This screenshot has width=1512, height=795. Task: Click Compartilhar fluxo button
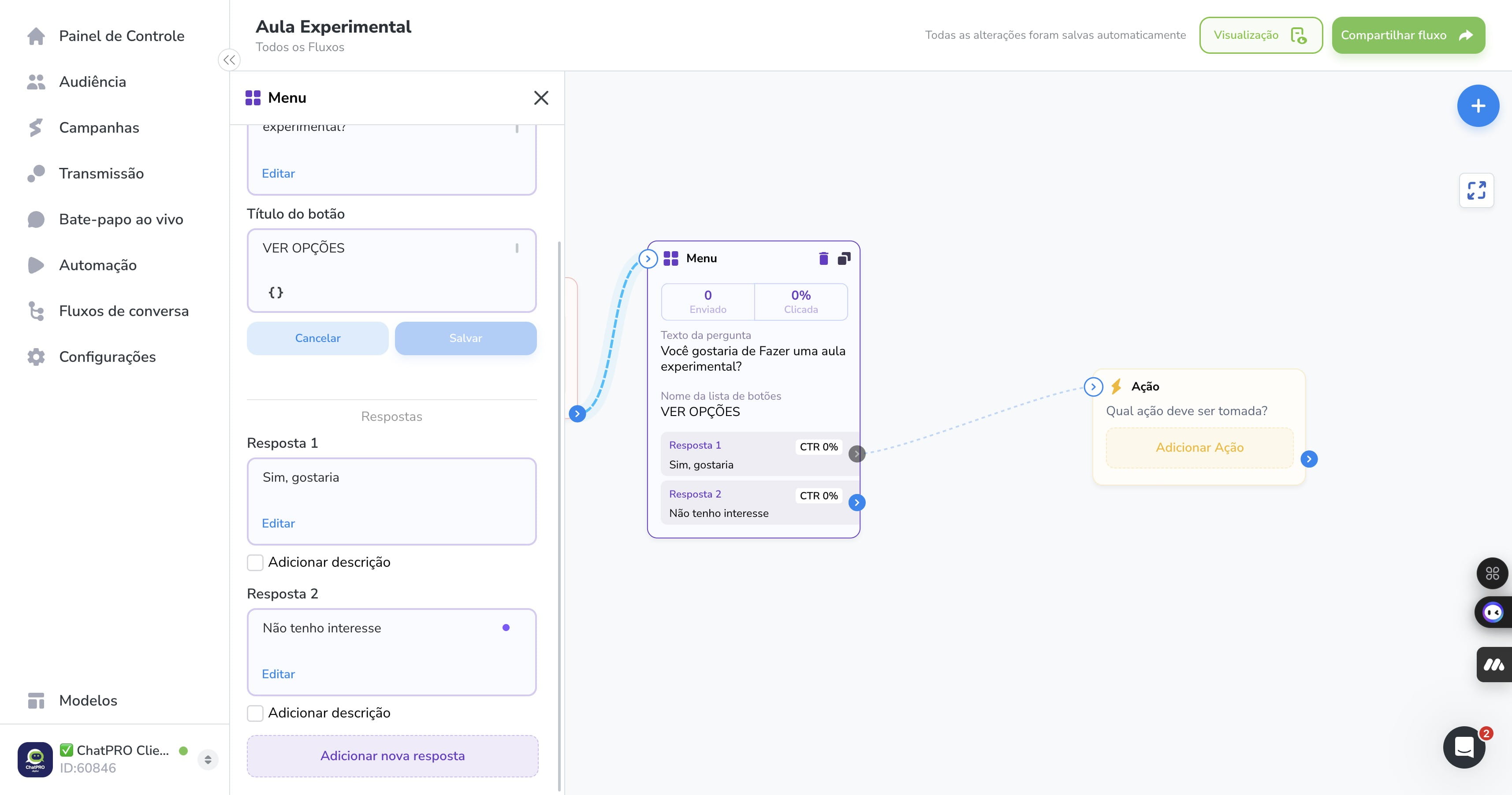[x=1408, y=35]
